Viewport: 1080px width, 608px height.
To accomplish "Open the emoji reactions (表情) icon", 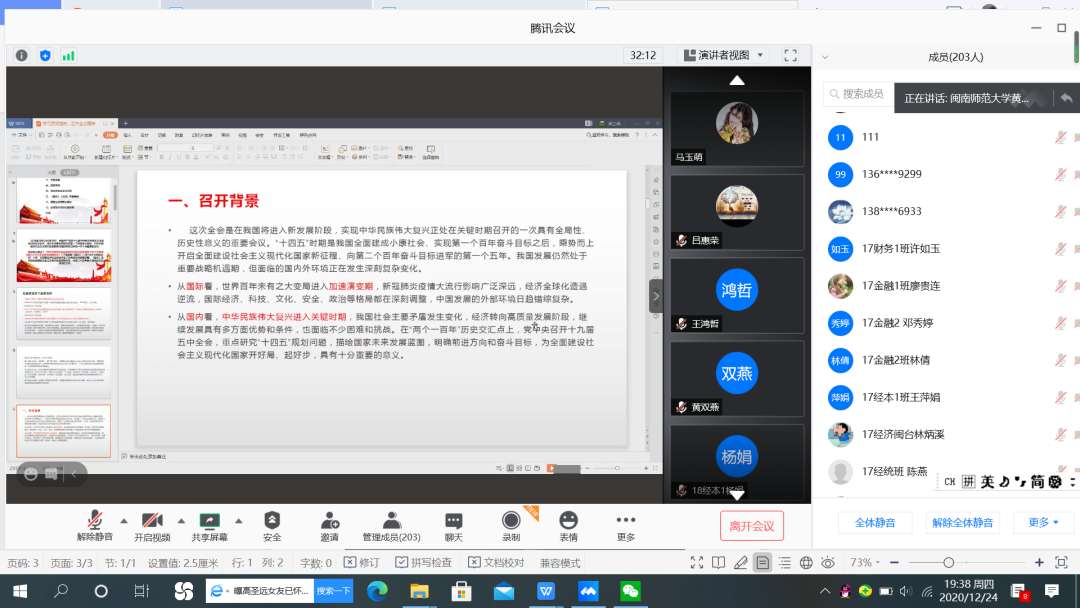I will tap(568, 520).
